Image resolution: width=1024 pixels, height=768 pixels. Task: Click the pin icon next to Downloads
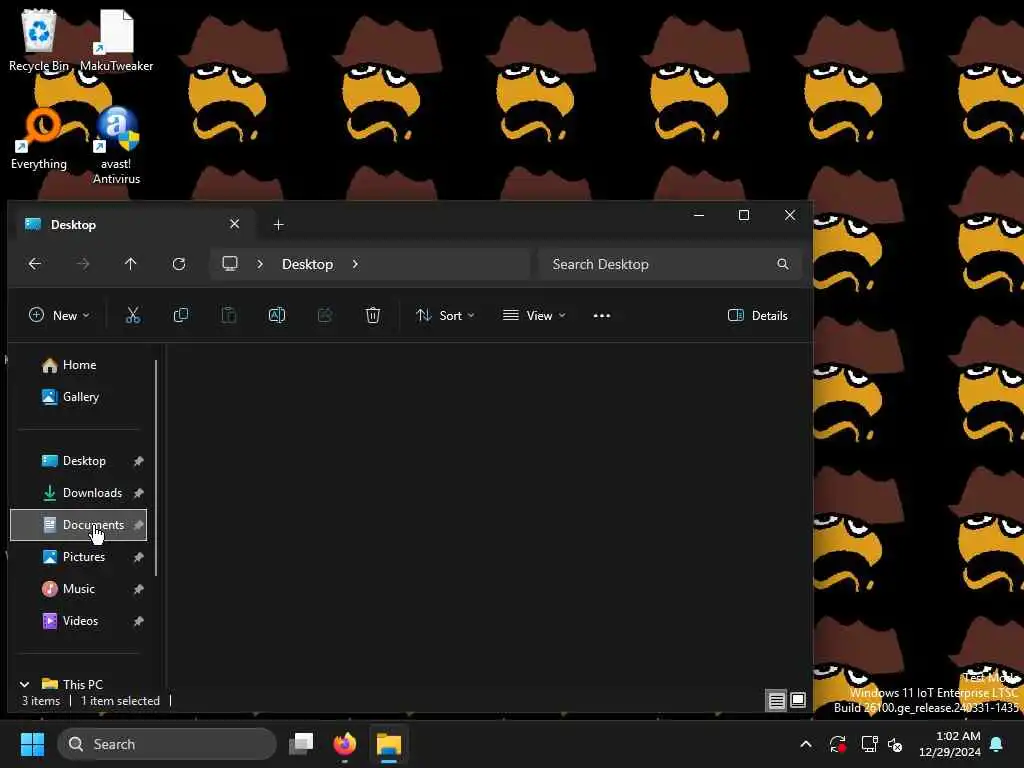(138, 493)
